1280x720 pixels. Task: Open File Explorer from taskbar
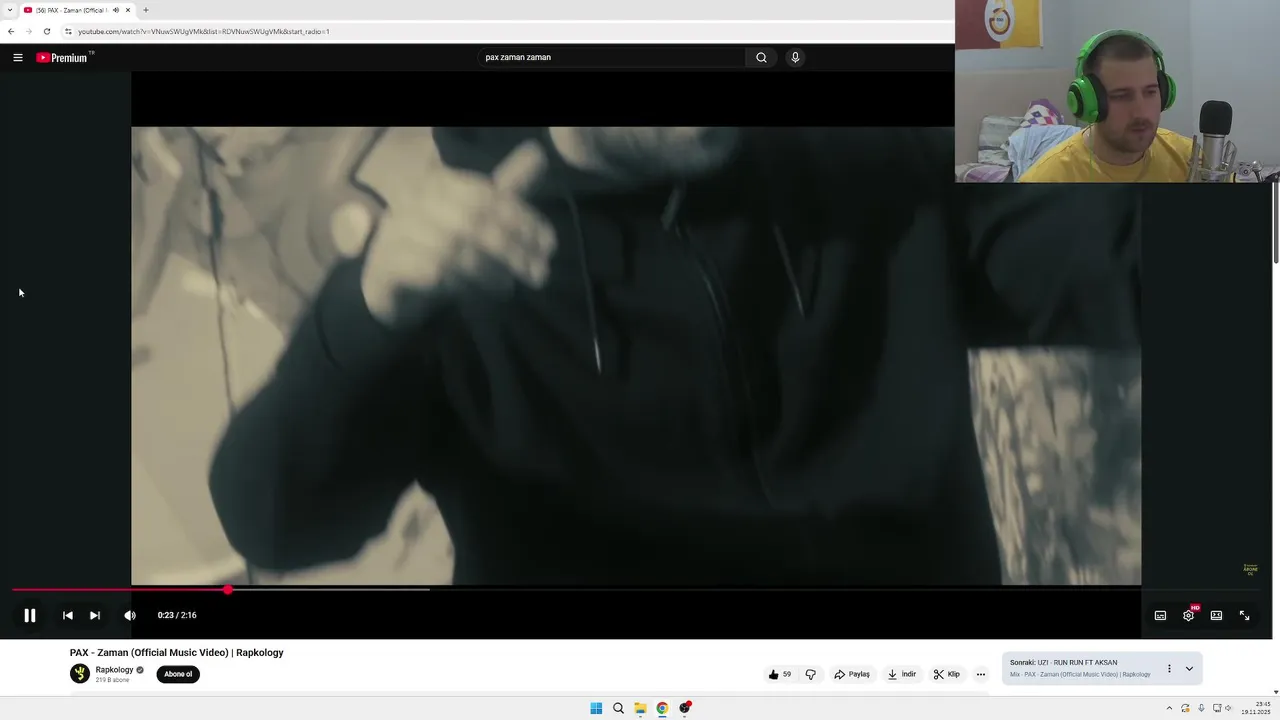coord(640,708)
